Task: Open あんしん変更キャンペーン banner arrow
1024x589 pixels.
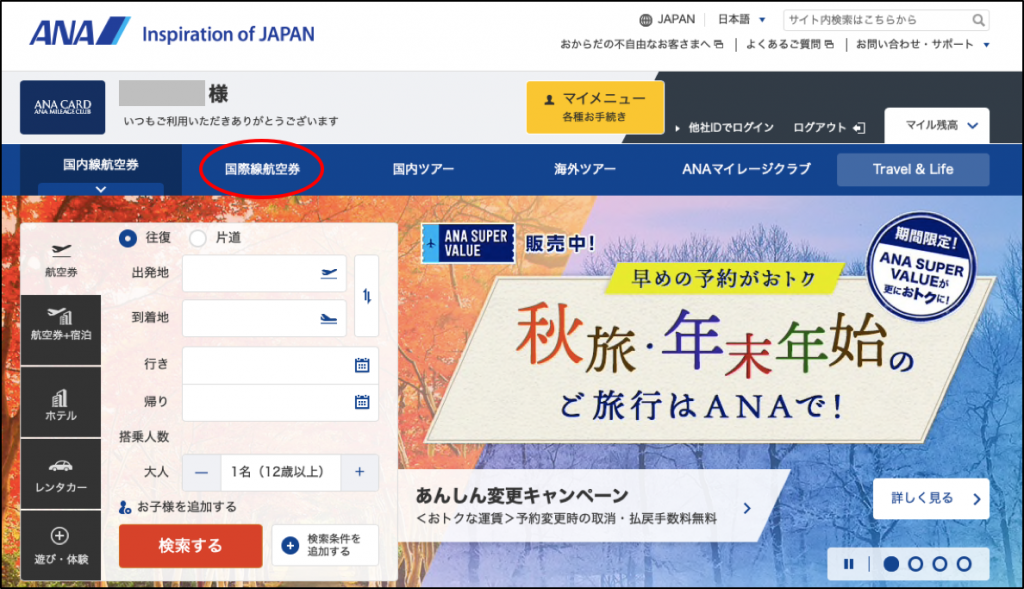Action: [747, 508]
